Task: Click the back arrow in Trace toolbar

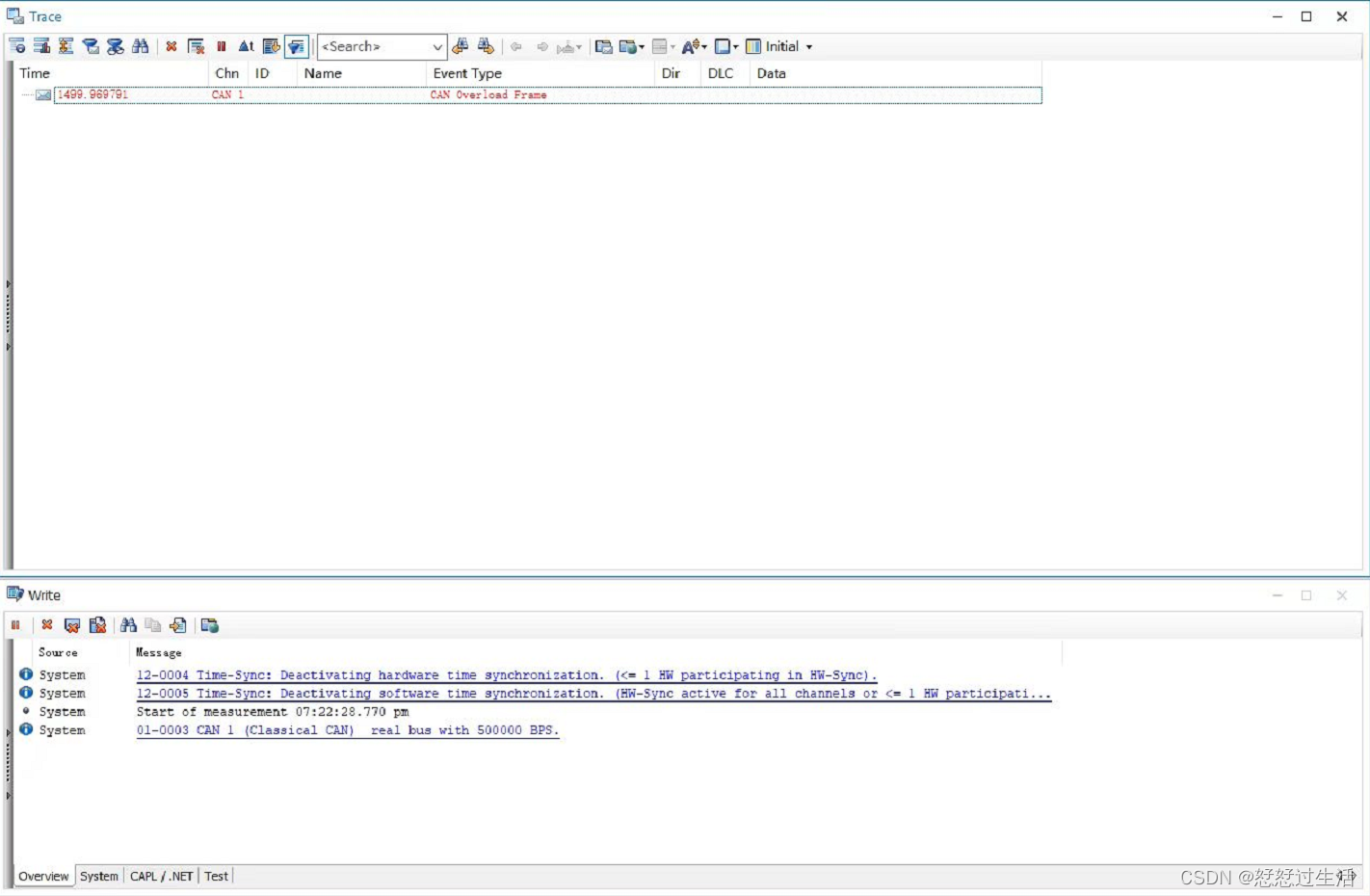Action: (x=516, y=46)
